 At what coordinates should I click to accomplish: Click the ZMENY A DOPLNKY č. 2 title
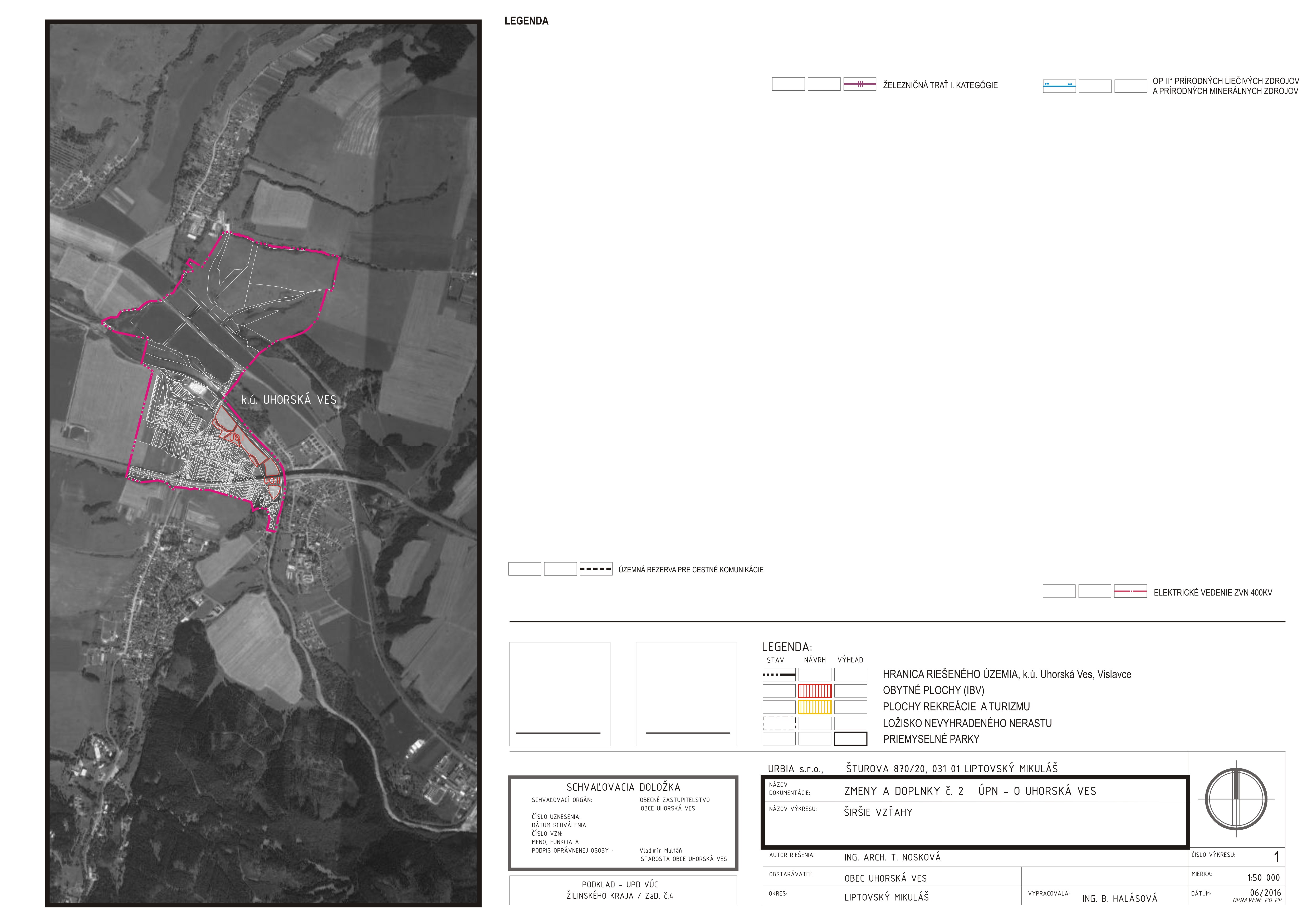(x=903, y=791)
